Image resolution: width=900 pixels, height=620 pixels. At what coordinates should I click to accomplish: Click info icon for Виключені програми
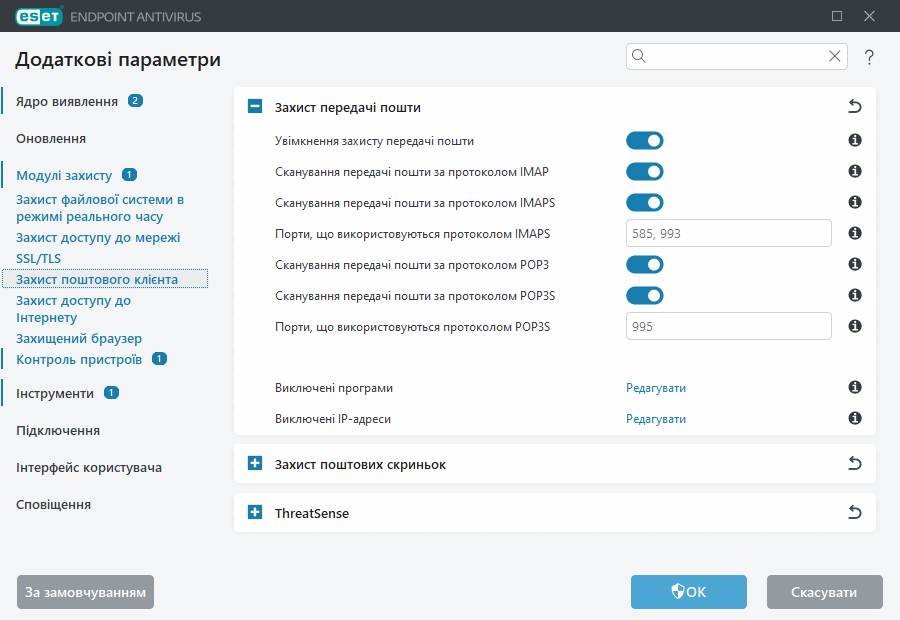tap(855, 387)
